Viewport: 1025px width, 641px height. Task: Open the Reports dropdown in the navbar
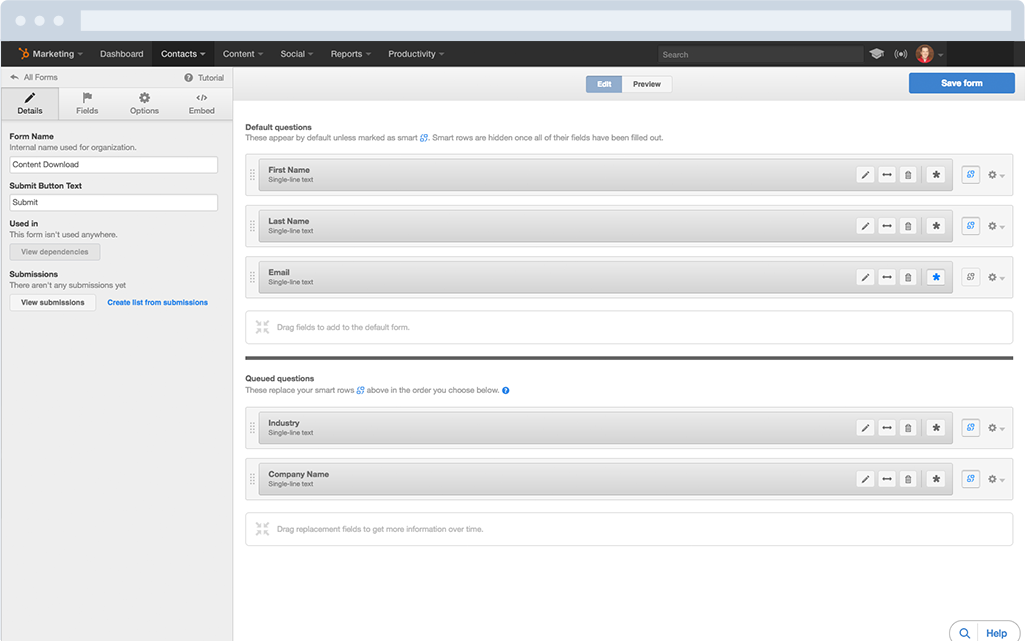(350, 54)
